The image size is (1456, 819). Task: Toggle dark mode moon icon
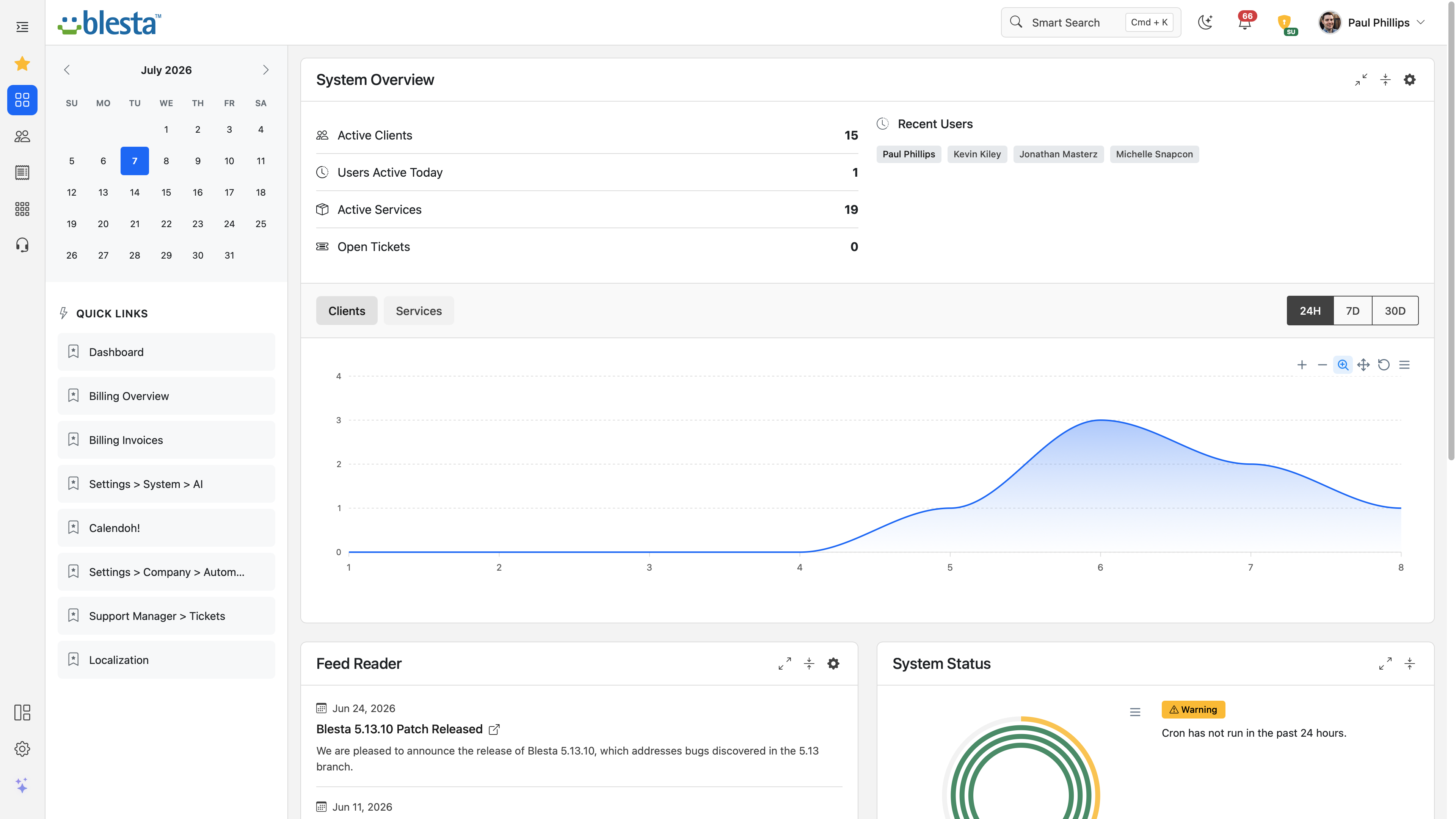(x=1205, y=22)
